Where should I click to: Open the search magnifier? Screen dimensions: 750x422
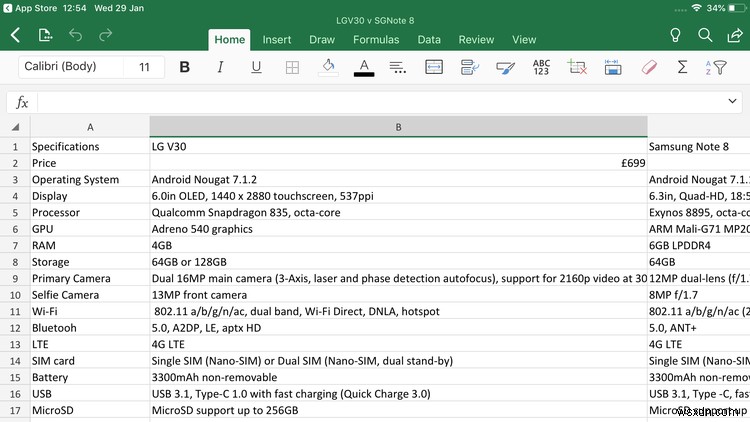pyautogui.click(x=705, y=35)
